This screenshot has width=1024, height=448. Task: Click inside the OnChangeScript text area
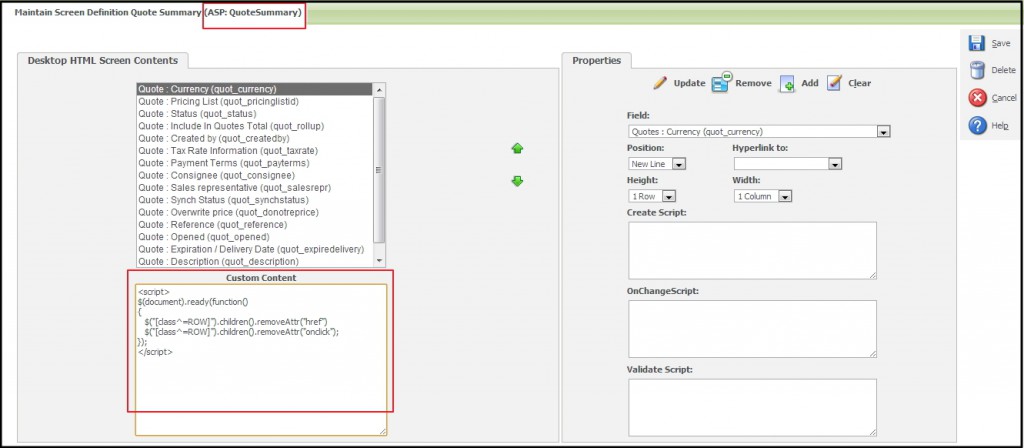point(752,328)
